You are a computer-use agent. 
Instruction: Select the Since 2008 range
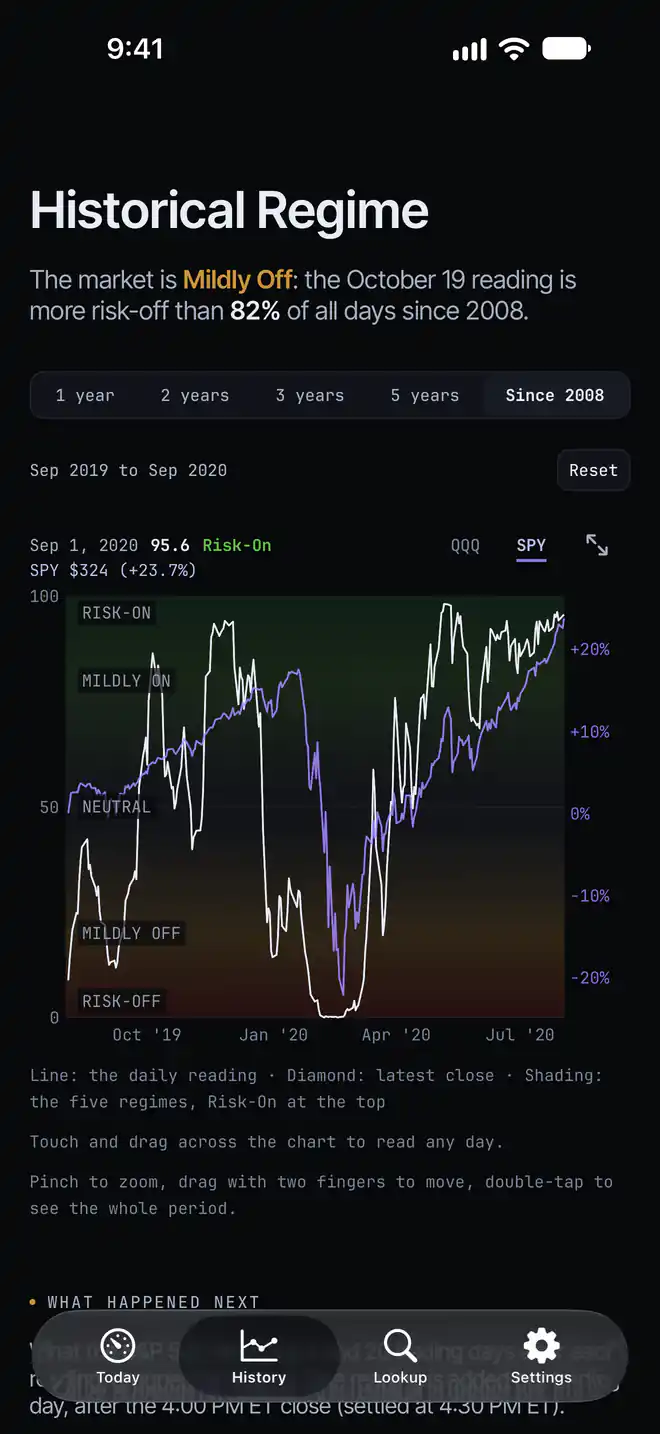(555, 395)
